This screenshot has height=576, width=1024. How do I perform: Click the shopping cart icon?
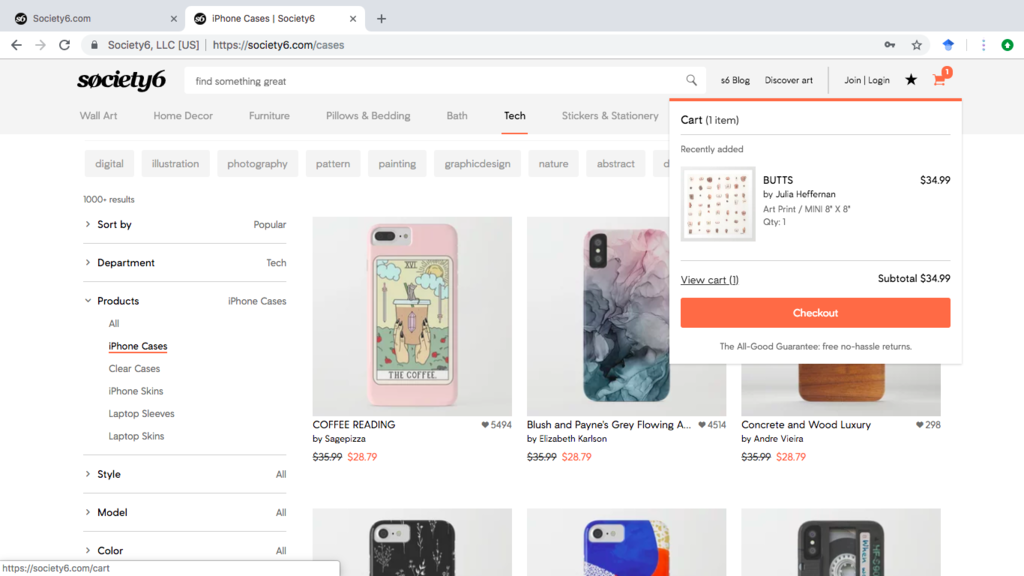point(940,80)
